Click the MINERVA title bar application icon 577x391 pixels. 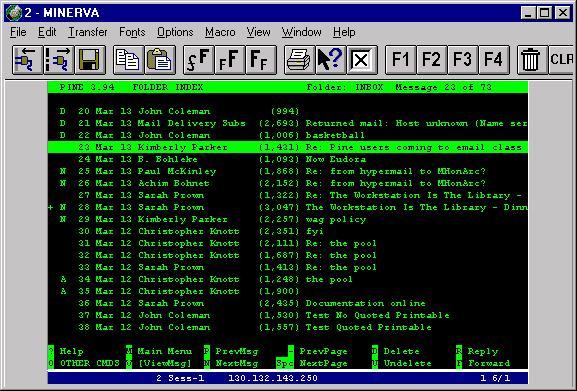[14, 13]
